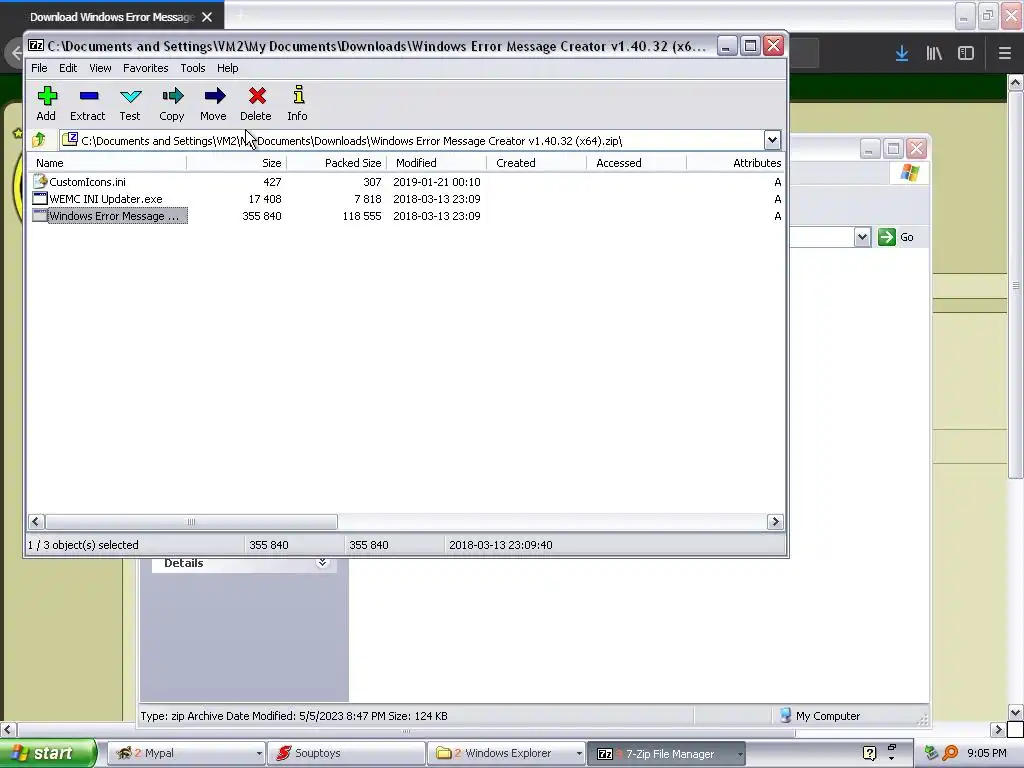Open browser downloads arrow icon
1024x768 pixels.
click(902, 53)
